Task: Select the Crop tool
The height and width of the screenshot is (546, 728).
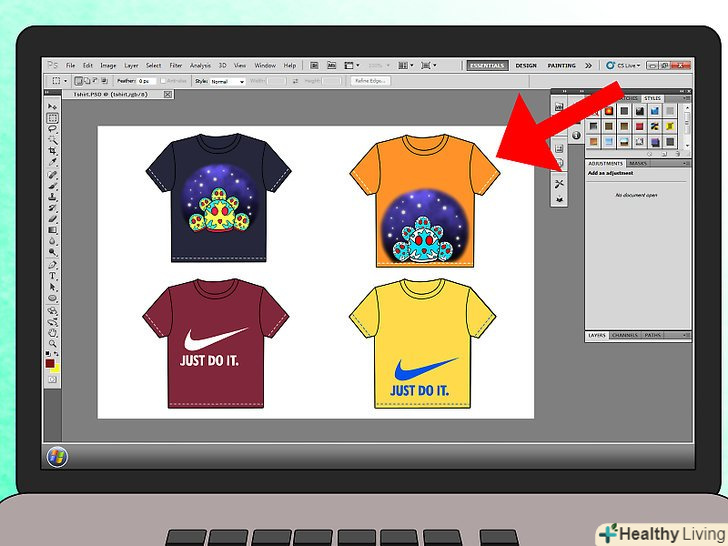Action: pos(53,151)
